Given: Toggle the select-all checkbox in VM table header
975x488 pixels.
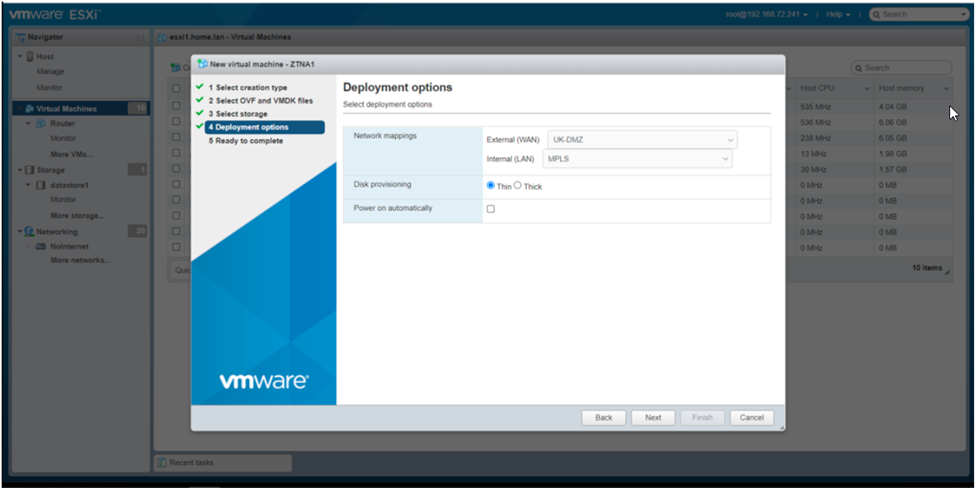Looking at the screenshot, I should [176, 88].
